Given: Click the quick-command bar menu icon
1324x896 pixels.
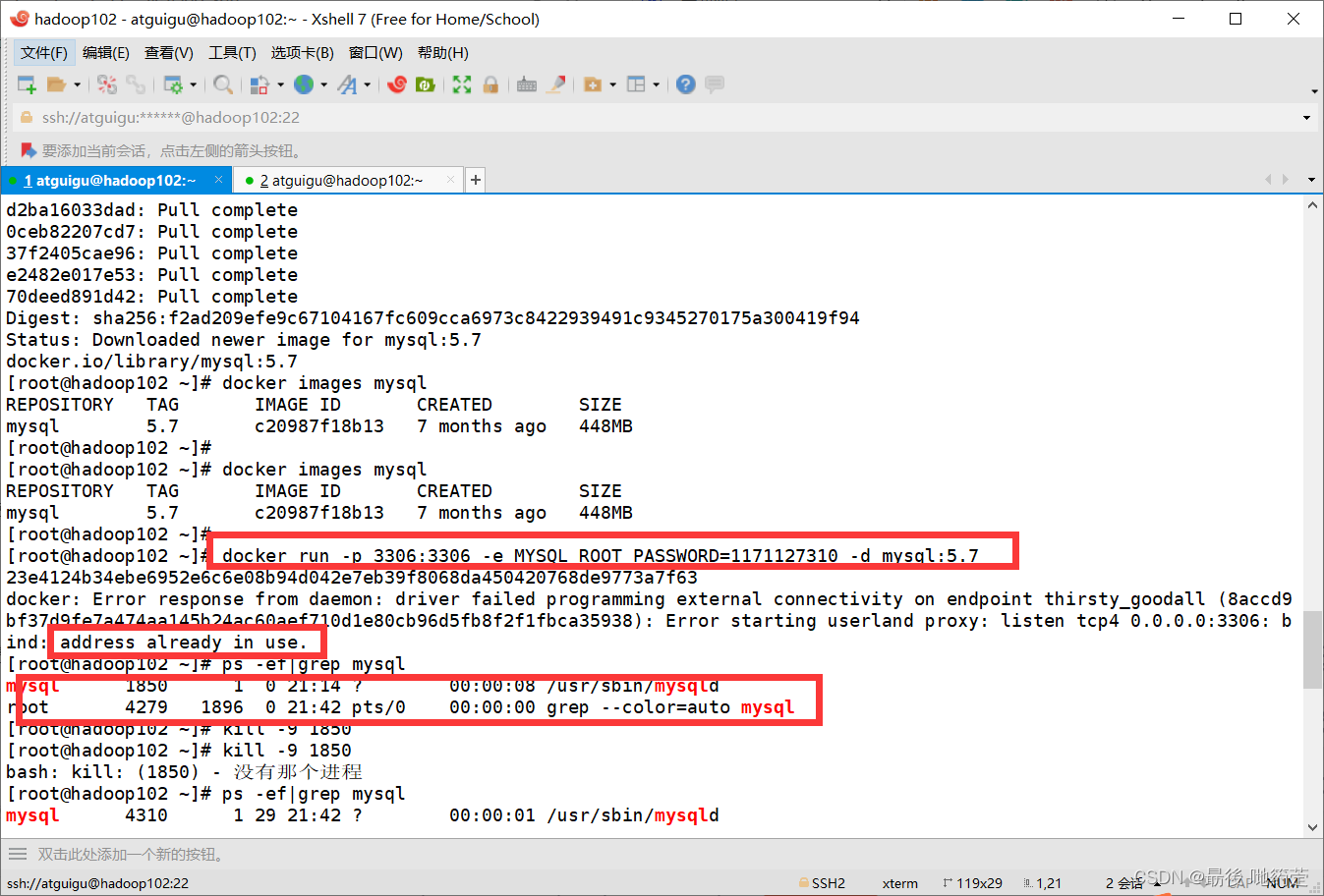Looking at the screenshot, I should (x=17, y=854).
